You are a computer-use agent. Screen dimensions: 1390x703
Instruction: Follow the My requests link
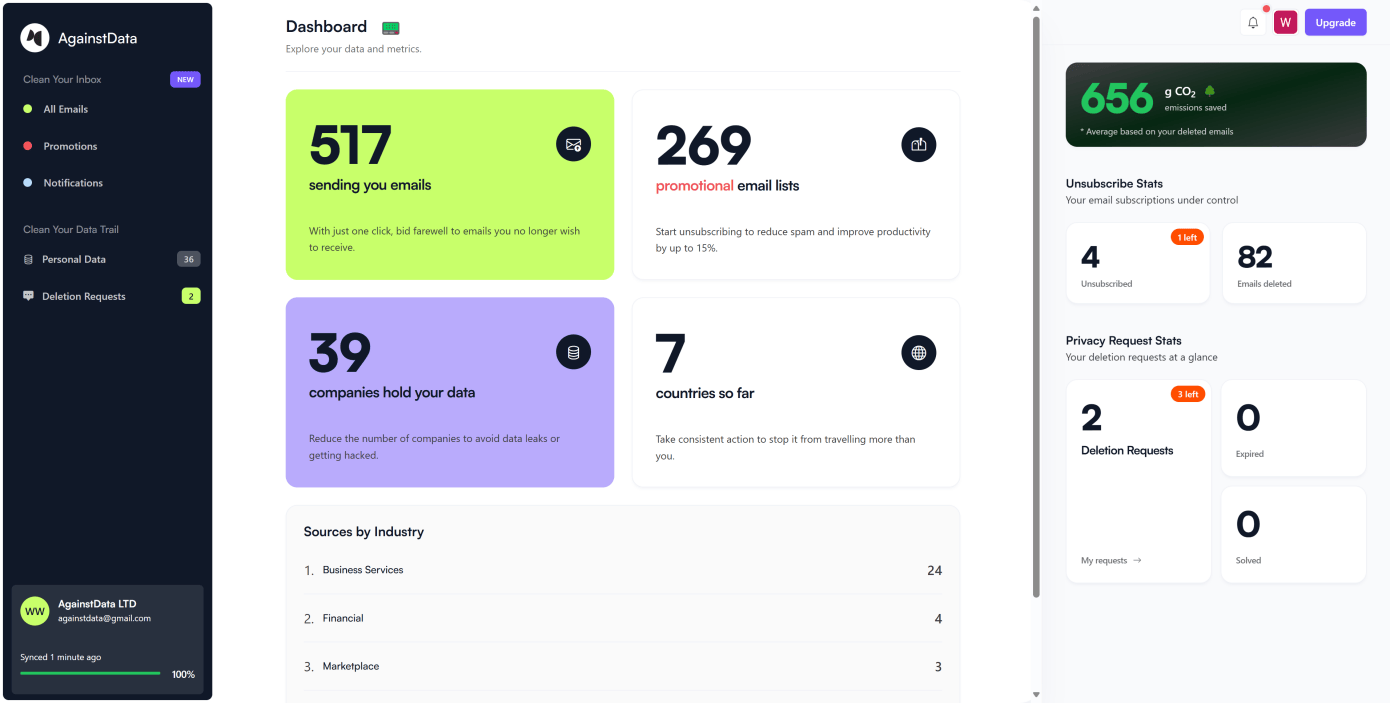1110,561
